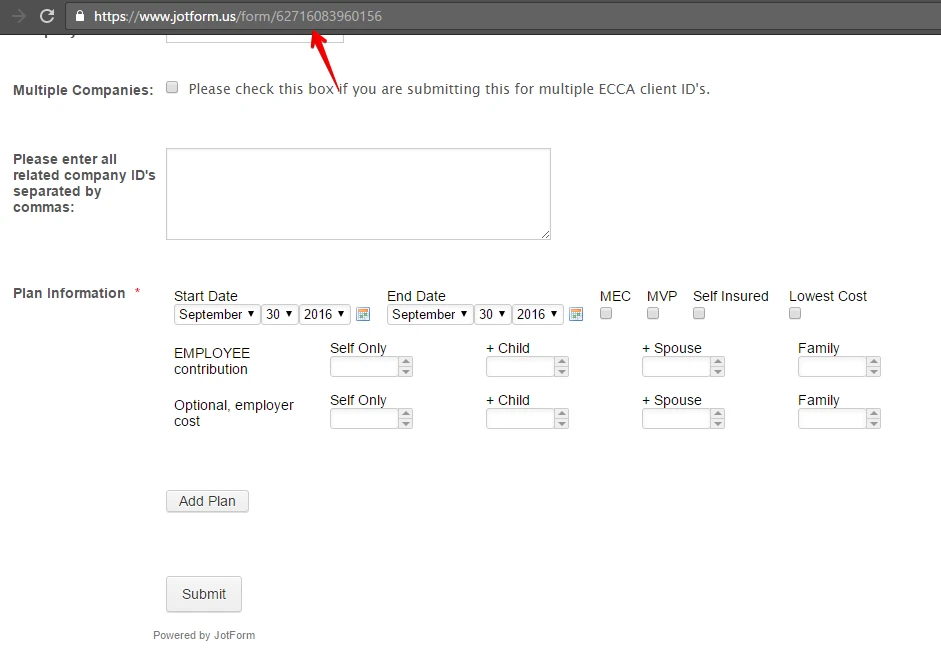Click the Add Plan button

[207, 501]
